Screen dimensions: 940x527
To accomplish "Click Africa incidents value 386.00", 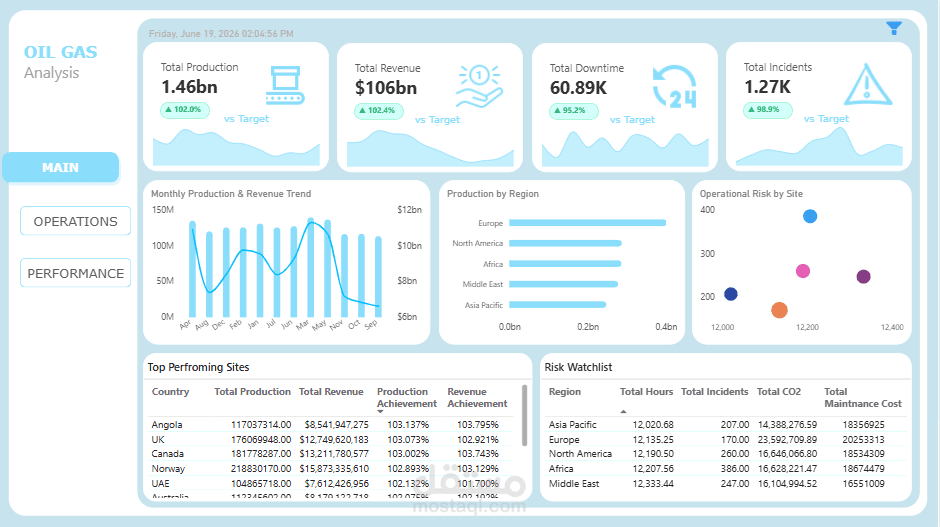I will [x=735, y=469].
